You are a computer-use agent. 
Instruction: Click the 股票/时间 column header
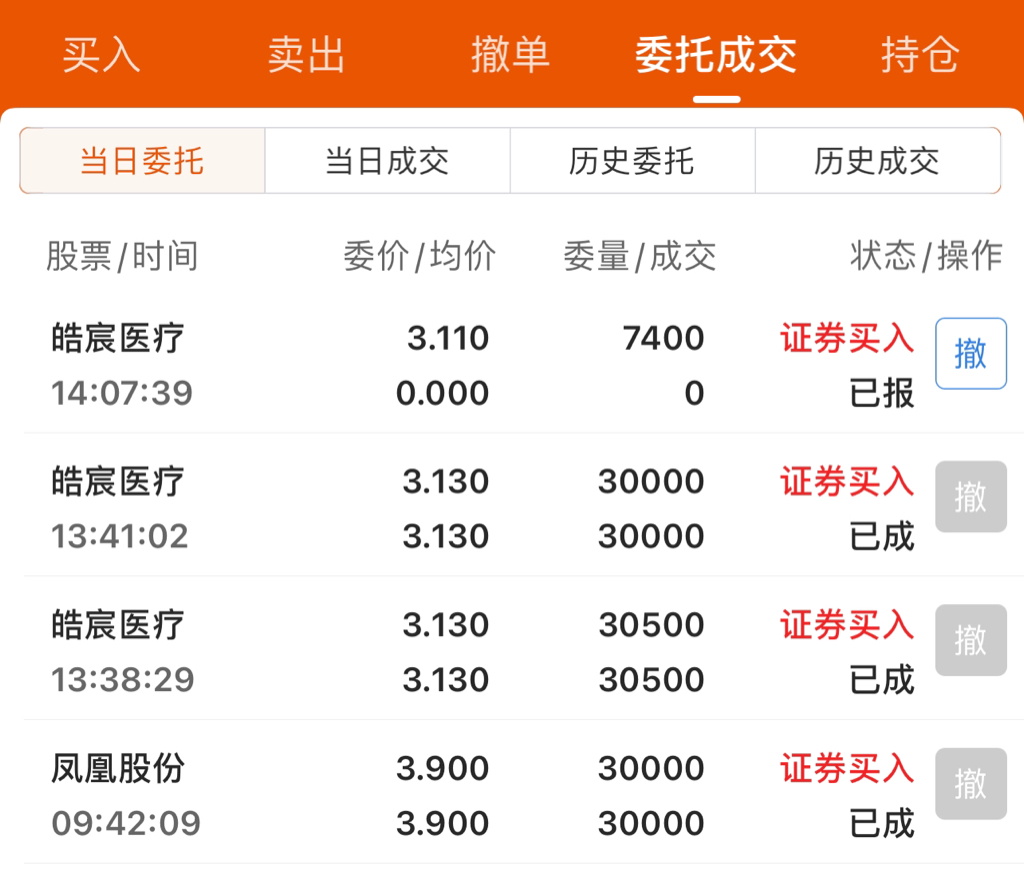[122, 255]
